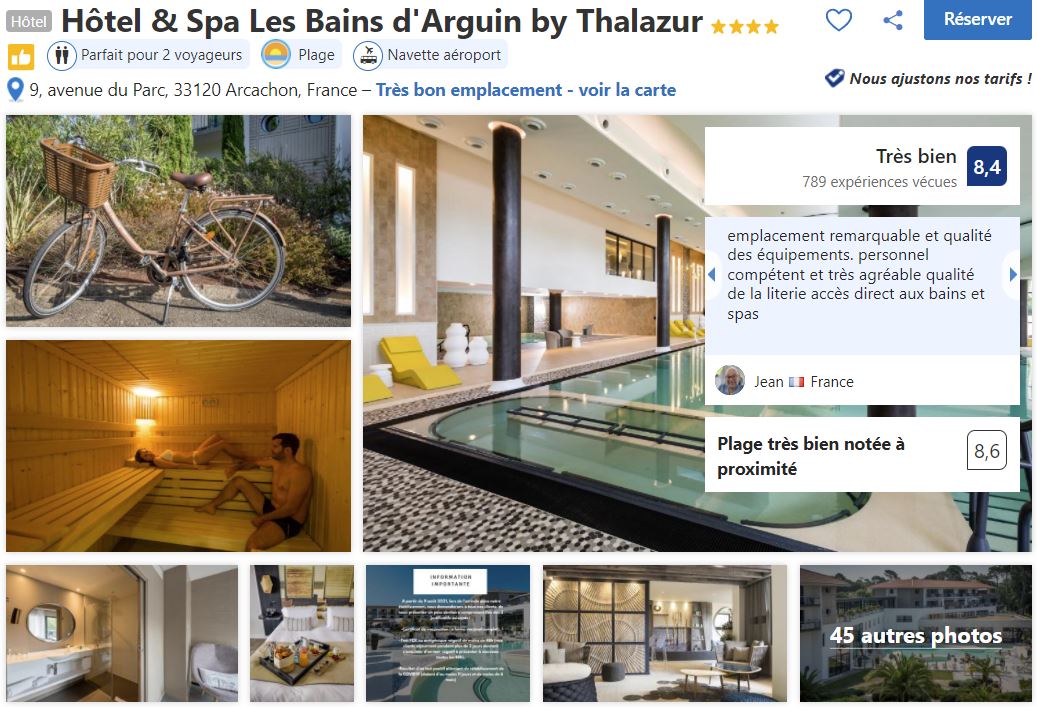Click 'Nous ajustons nos tarifs !' link
The width and height of the screenshot is (1037, 707).
coord(940,79)
